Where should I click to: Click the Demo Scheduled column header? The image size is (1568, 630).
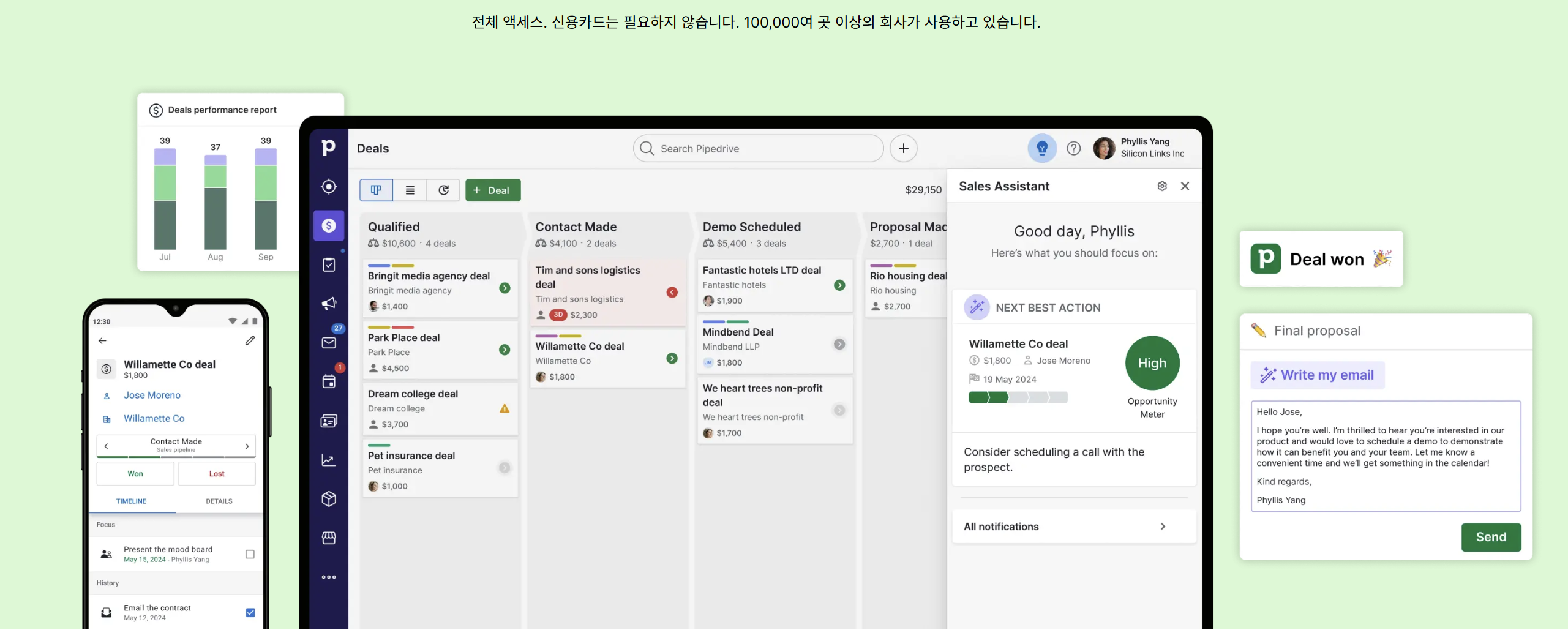click(775, 234)
